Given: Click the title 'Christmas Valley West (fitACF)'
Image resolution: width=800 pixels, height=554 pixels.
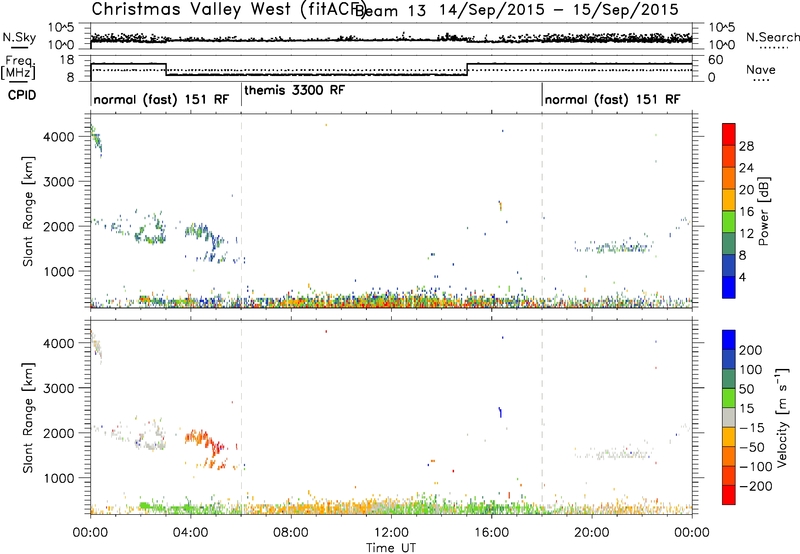Looking at the screenshot, I should (229, 9).
